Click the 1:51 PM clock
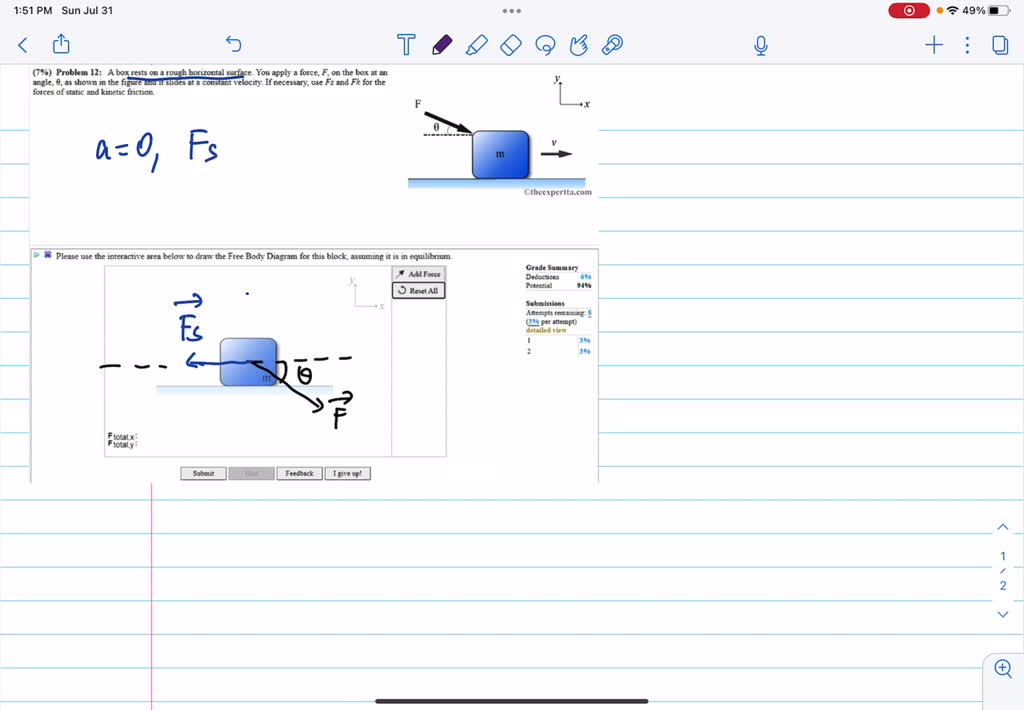Screen dimensions: 1024x710 33,10
